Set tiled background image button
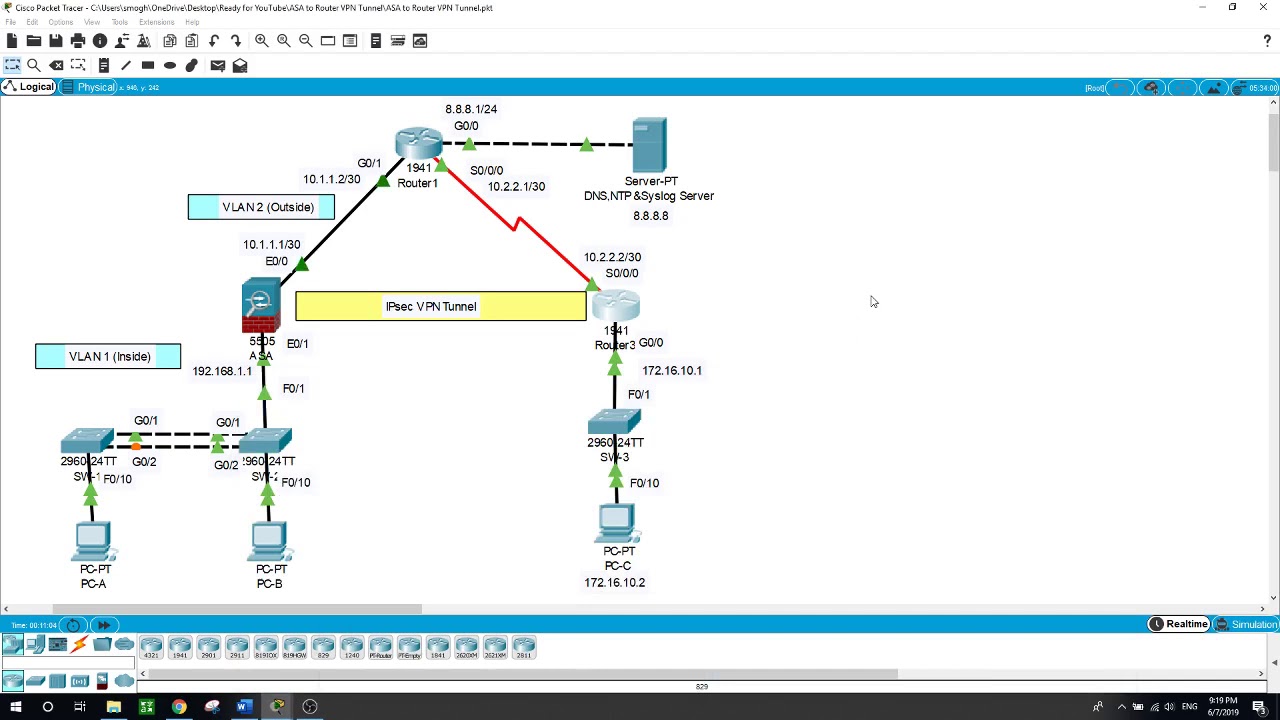Viewport: 1280px width, 720px height. pyautogui.click(x=1213, y=87)
